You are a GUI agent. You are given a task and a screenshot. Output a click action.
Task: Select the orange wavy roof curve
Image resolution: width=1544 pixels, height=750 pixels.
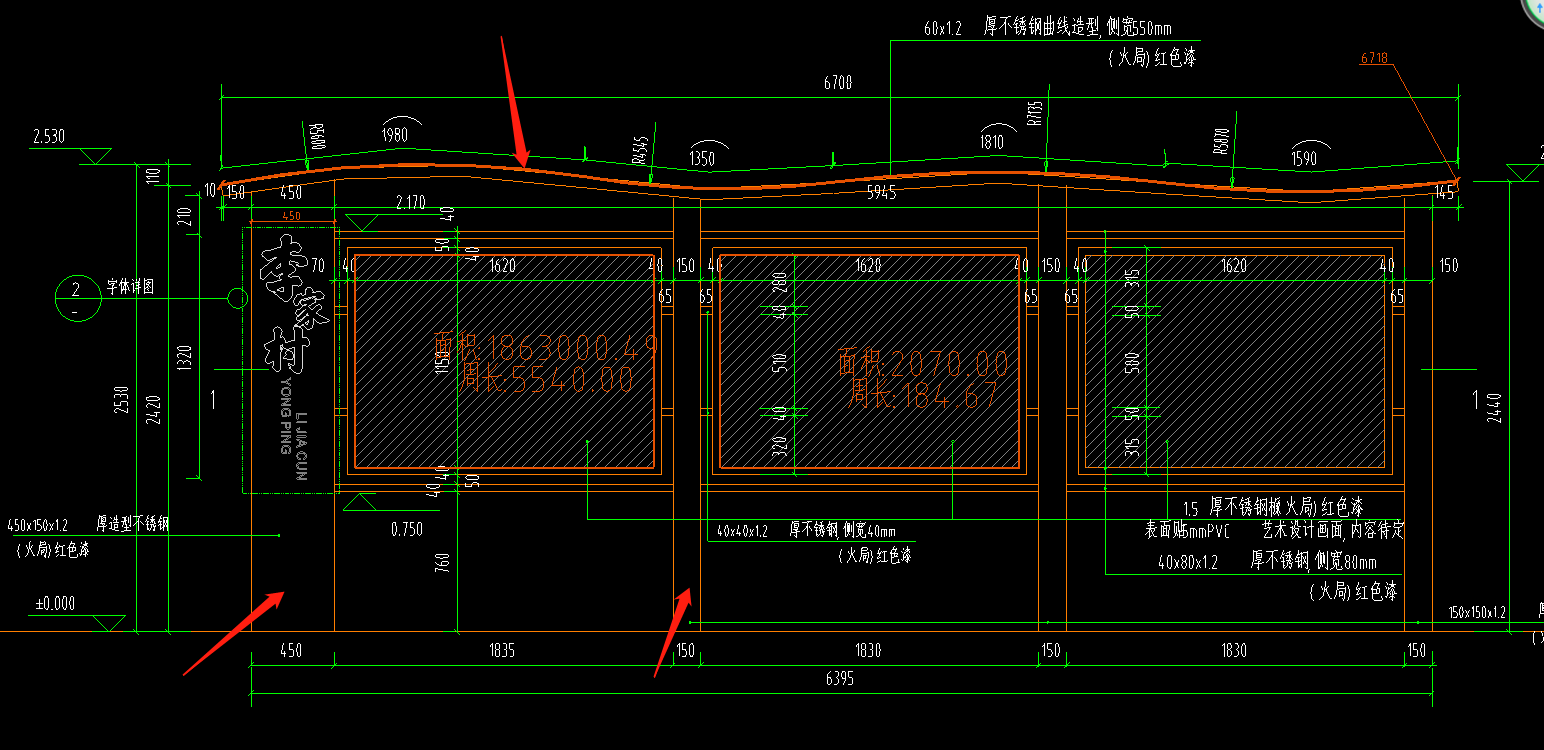840,181
